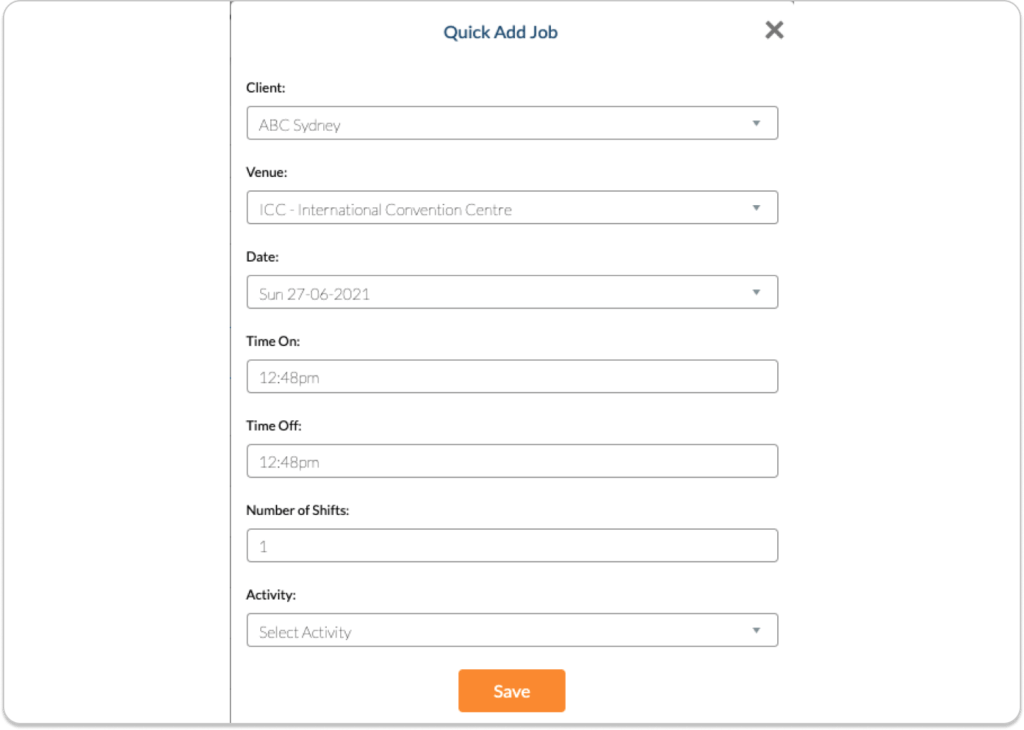Screen dimensions: 1024x730
Task: Click the "Time Off:" field label
Action: pyautogui.click(x=274, y=426)
